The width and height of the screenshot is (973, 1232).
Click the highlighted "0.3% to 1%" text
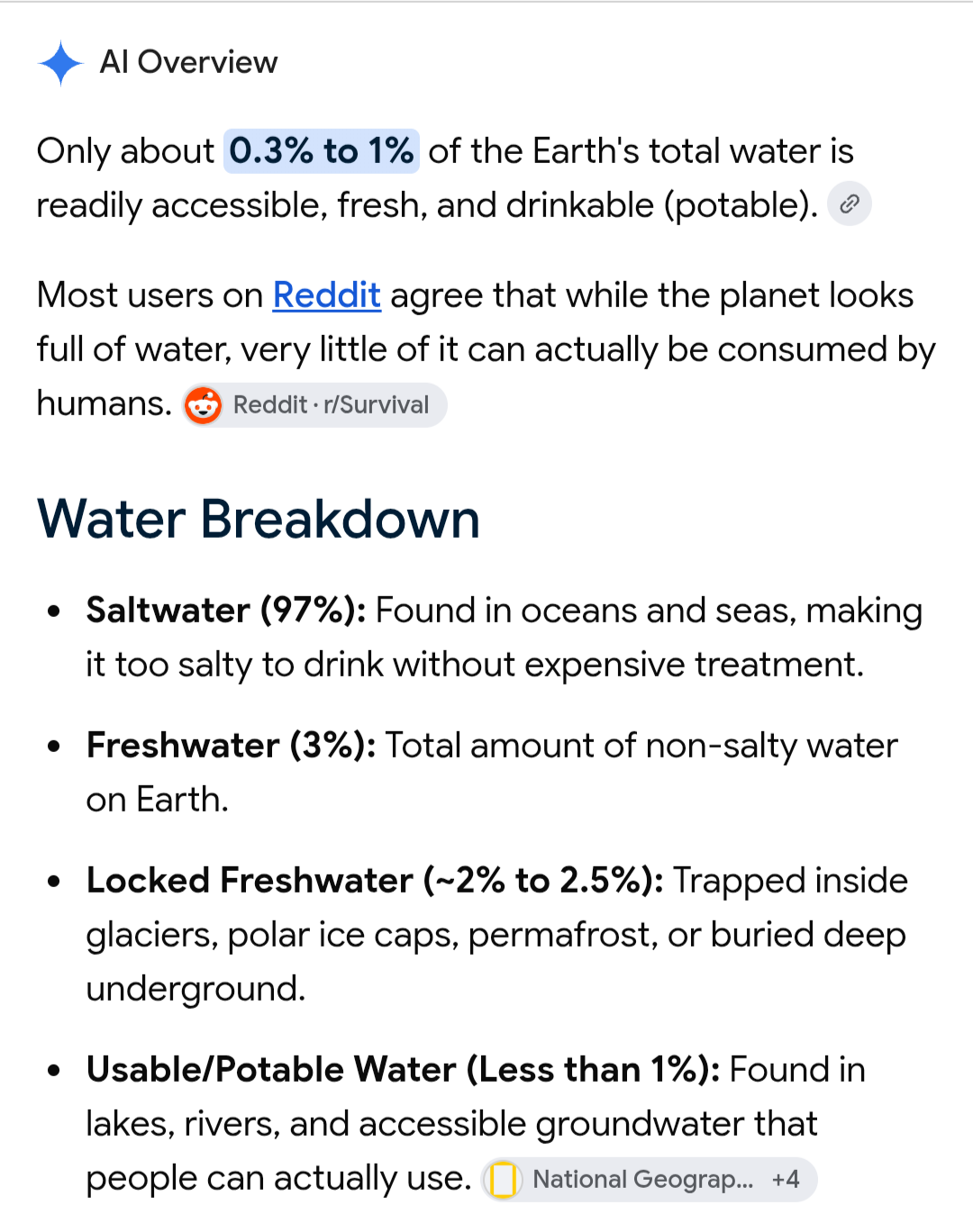322,151
